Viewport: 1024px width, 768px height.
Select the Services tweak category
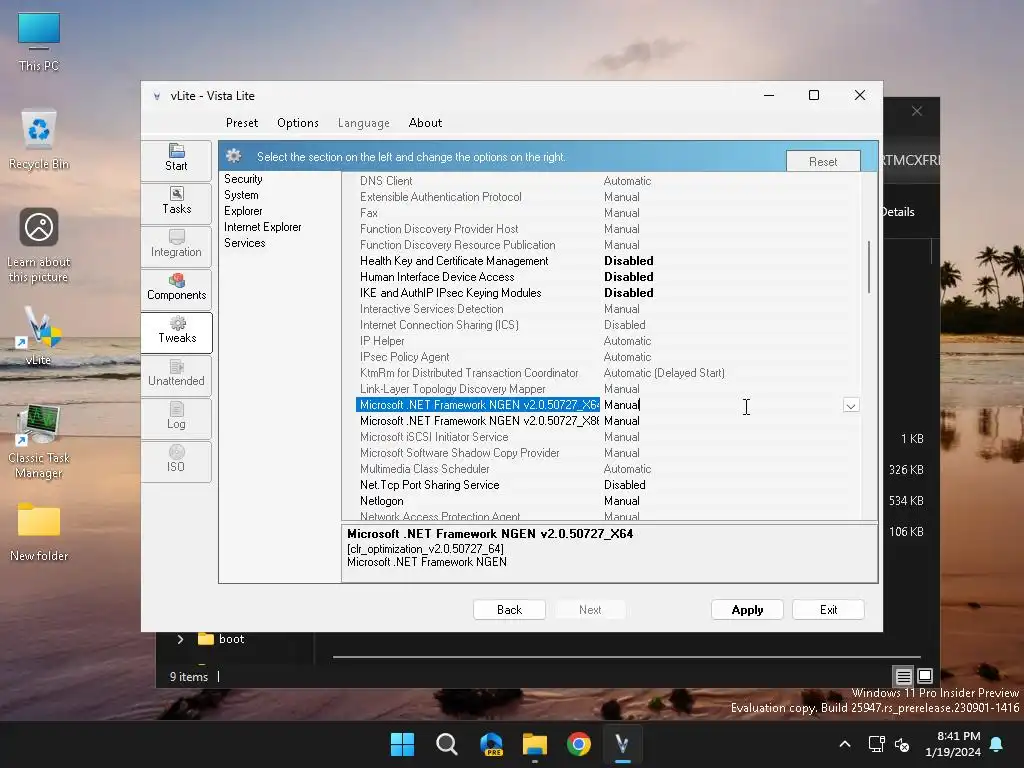244,243
